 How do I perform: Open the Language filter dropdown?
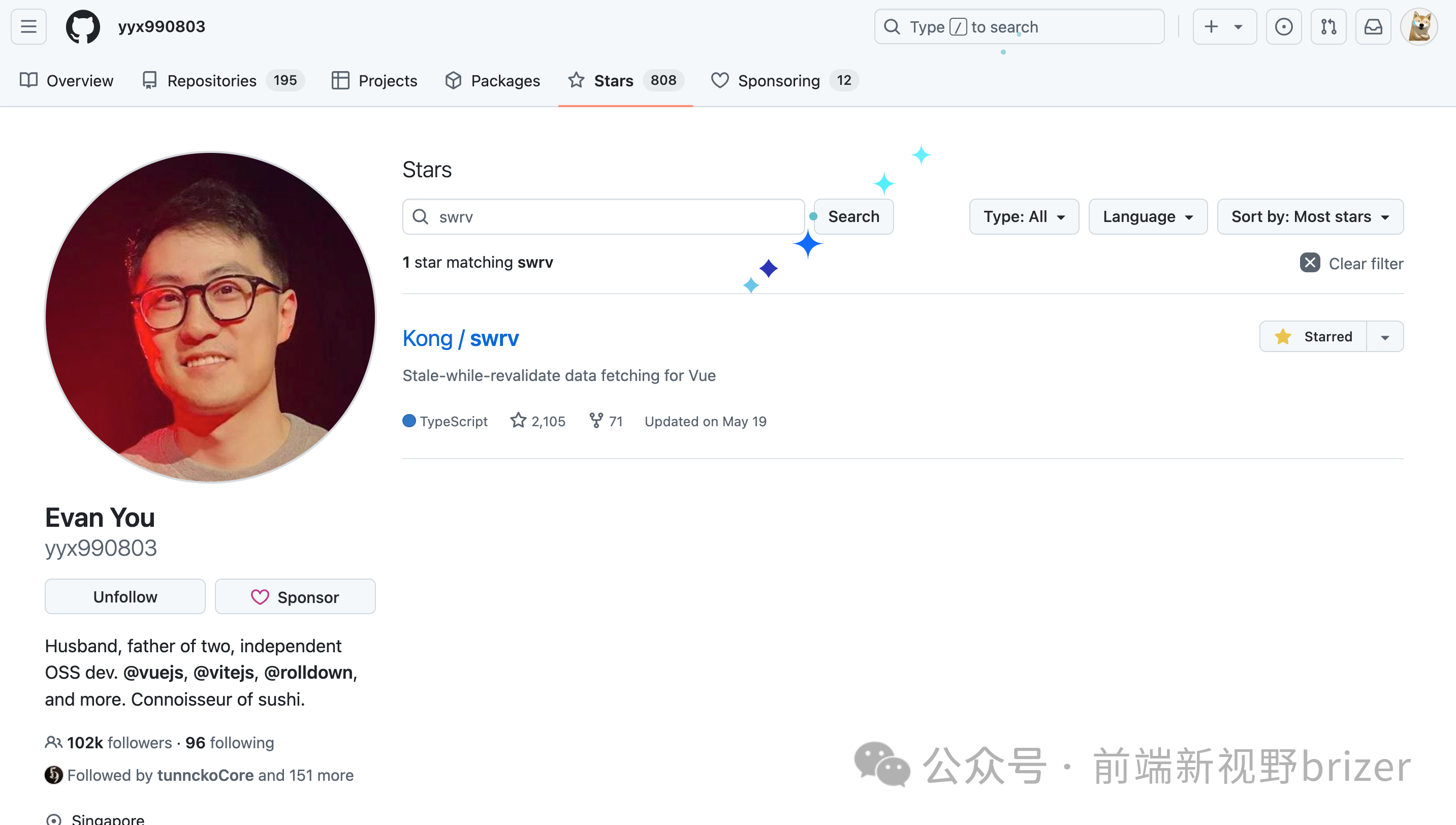(1148, 216)
